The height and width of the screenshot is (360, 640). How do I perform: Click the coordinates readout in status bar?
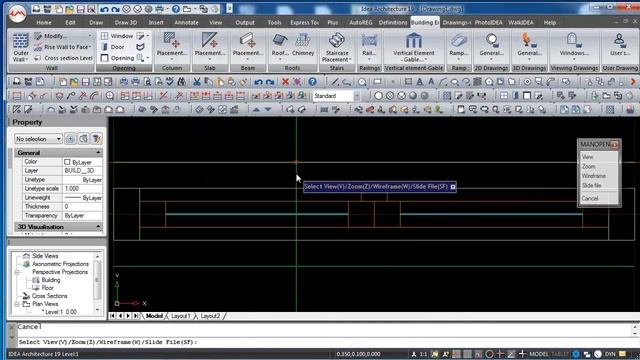[x=358, y=354]
